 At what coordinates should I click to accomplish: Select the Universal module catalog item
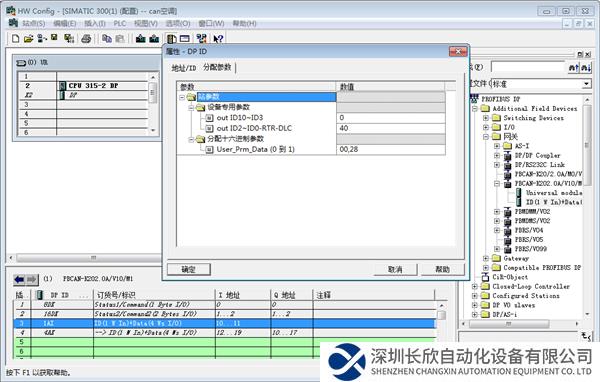pos(554,193)
